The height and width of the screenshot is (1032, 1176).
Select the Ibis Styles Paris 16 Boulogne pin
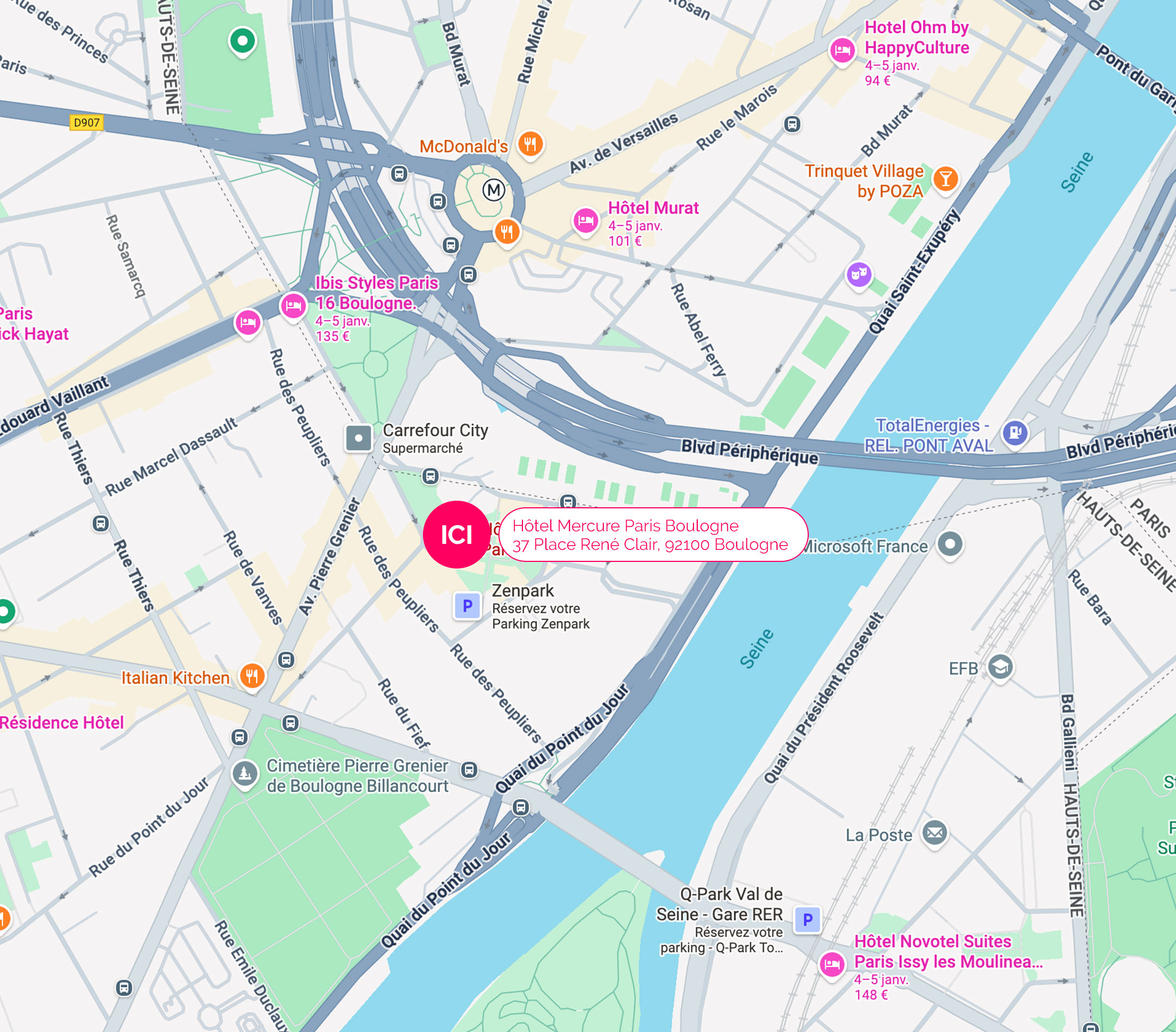(x=293, y=306)
